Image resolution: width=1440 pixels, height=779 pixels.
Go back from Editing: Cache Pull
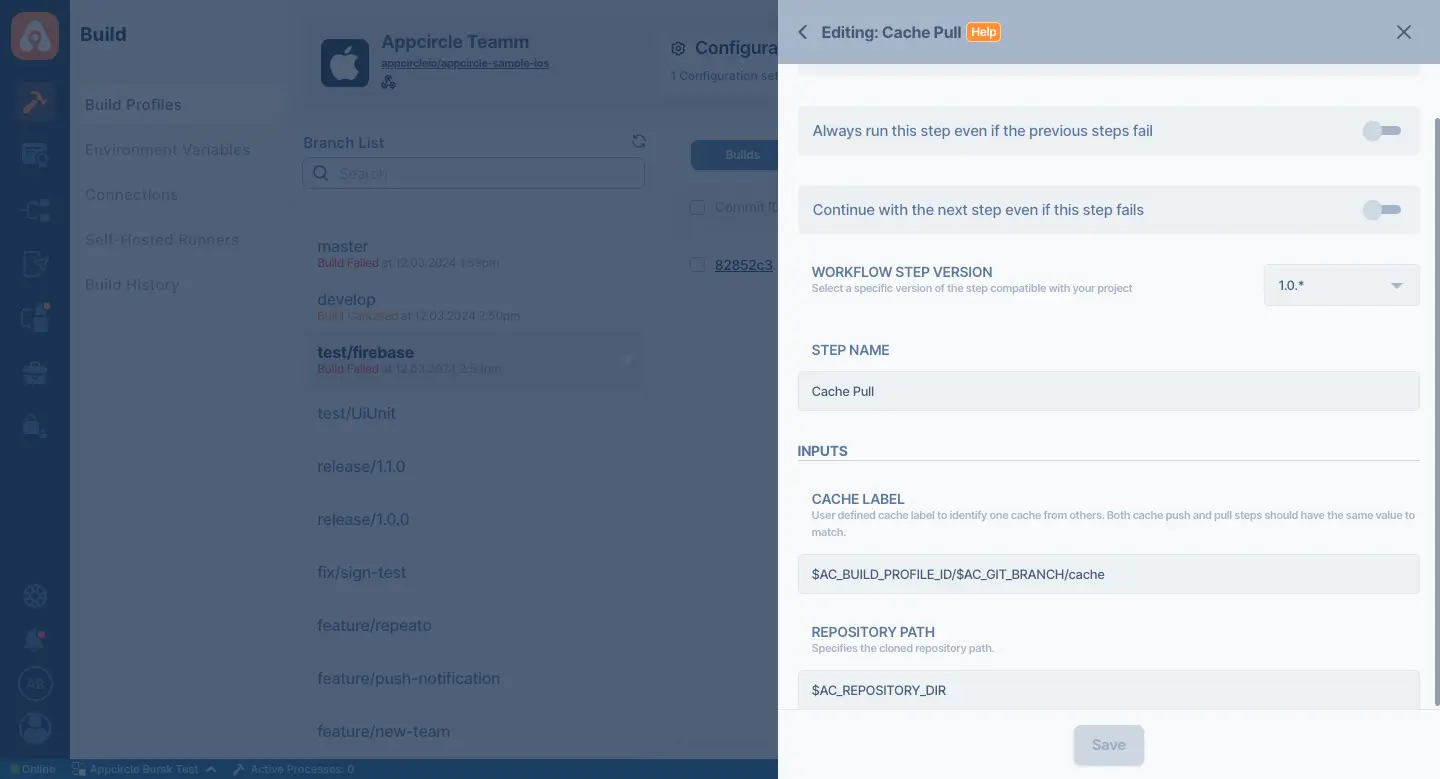pos(802,32)
